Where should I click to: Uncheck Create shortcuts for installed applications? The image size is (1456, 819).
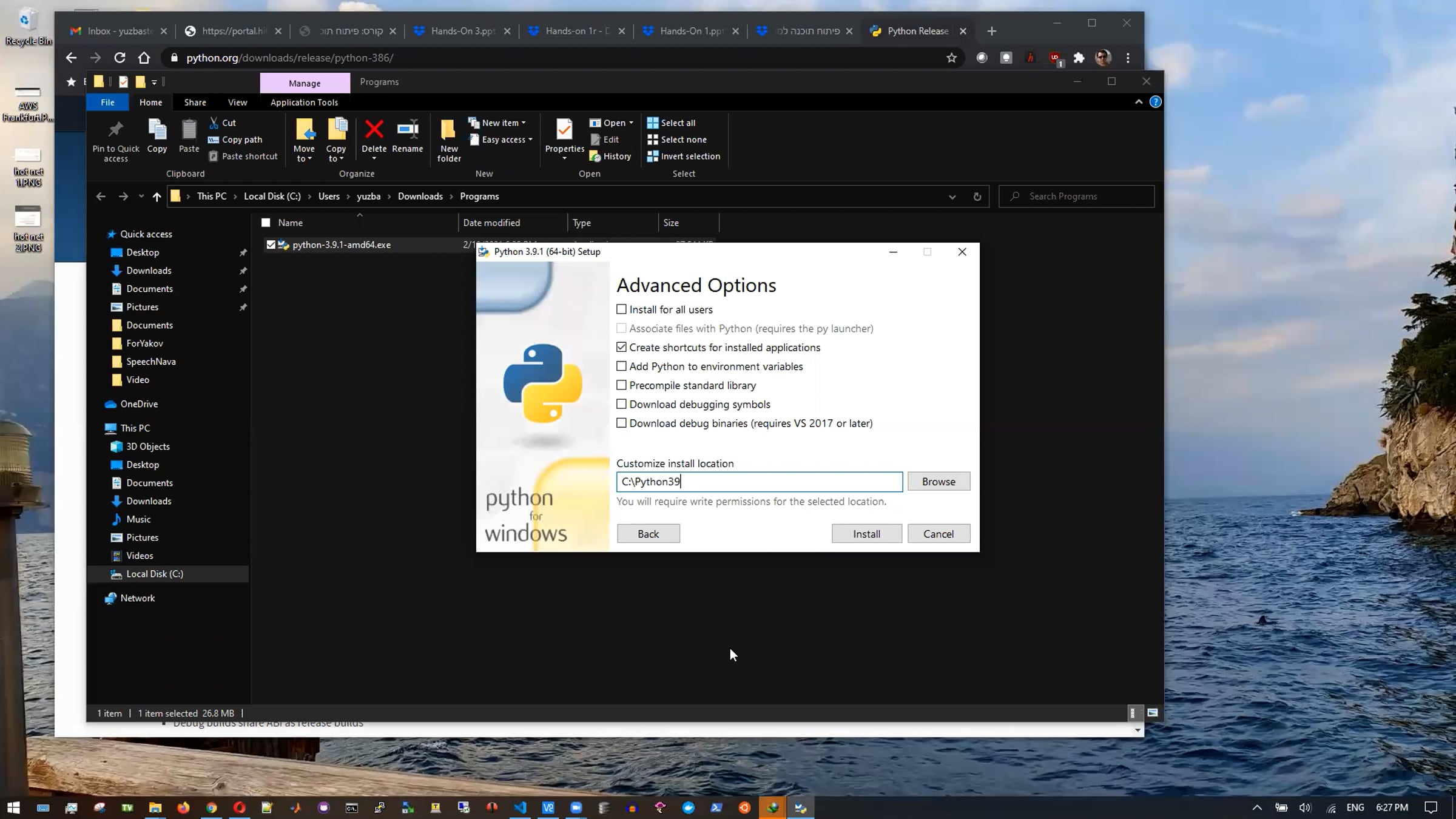pos(621,347)
